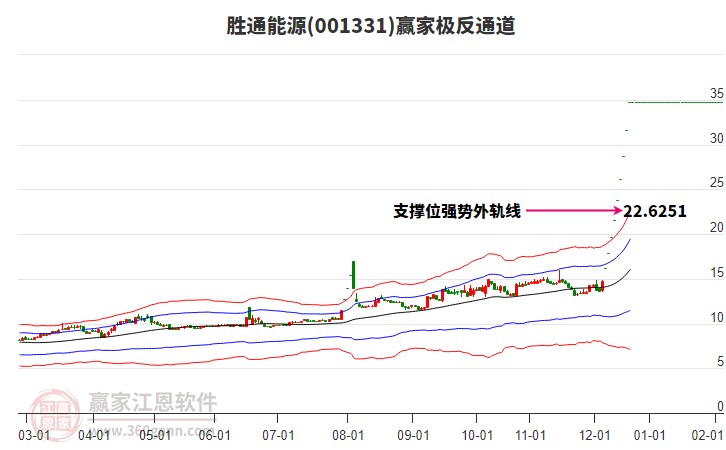This screenshot has height=450, width=726.
Task: Click the 07-01 date axis label
Action: (x=278, y=436)
